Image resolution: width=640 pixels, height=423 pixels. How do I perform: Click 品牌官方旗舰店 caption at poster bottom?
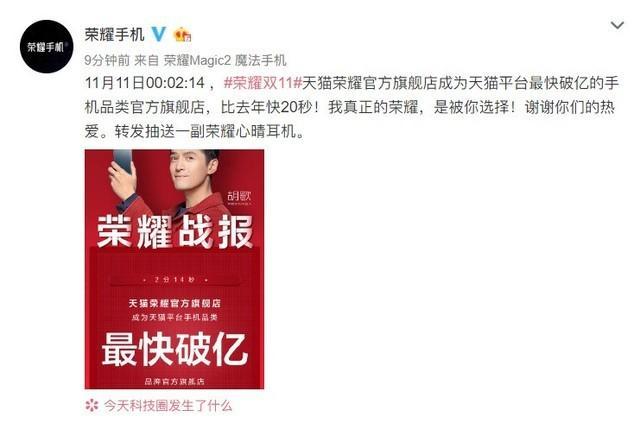pyautogui.click(x=174, y=382)
